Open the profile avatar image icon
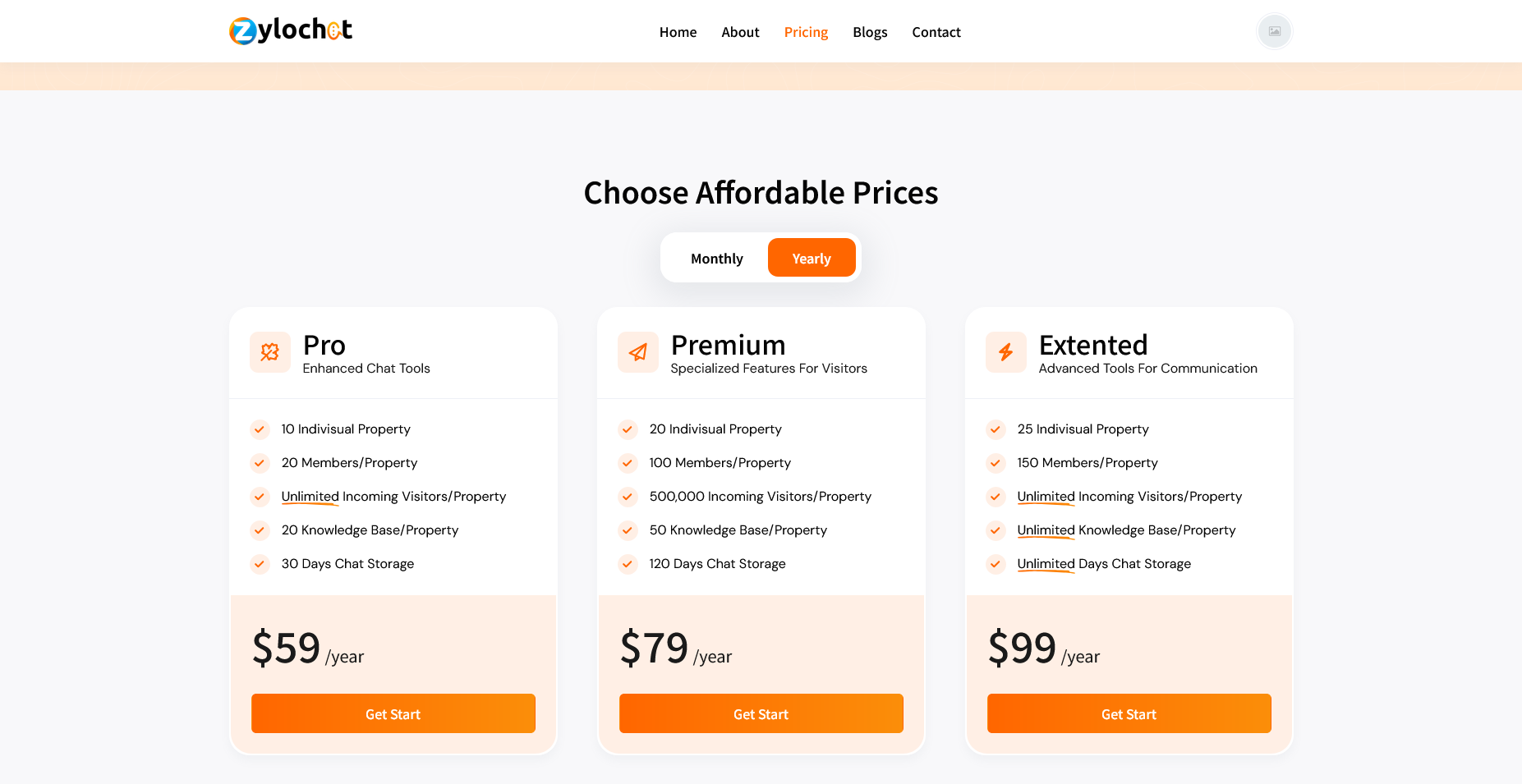The image size is (1522, 784). tap(1274, 31)
